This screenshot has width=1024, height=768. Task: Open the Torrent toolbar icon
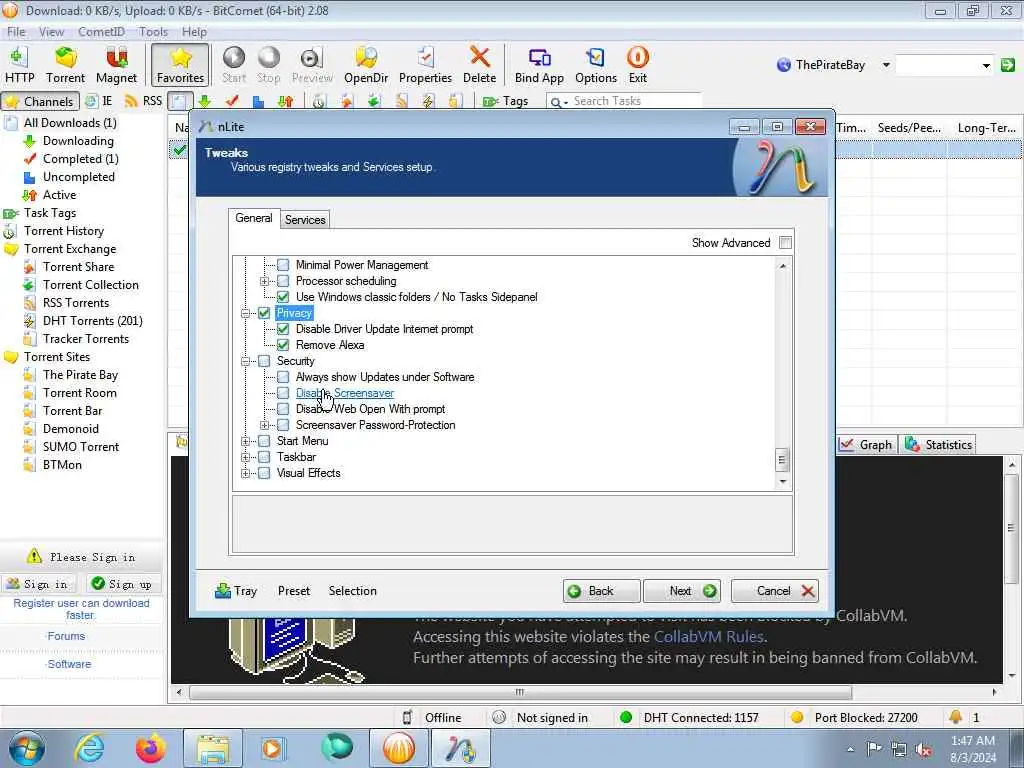[65, 65]
